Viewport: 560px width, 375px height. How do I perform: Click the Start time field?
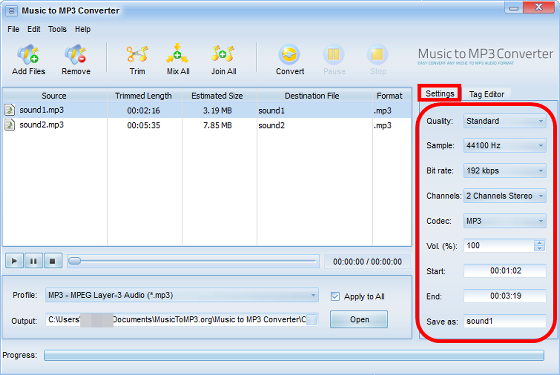(505, 271)
